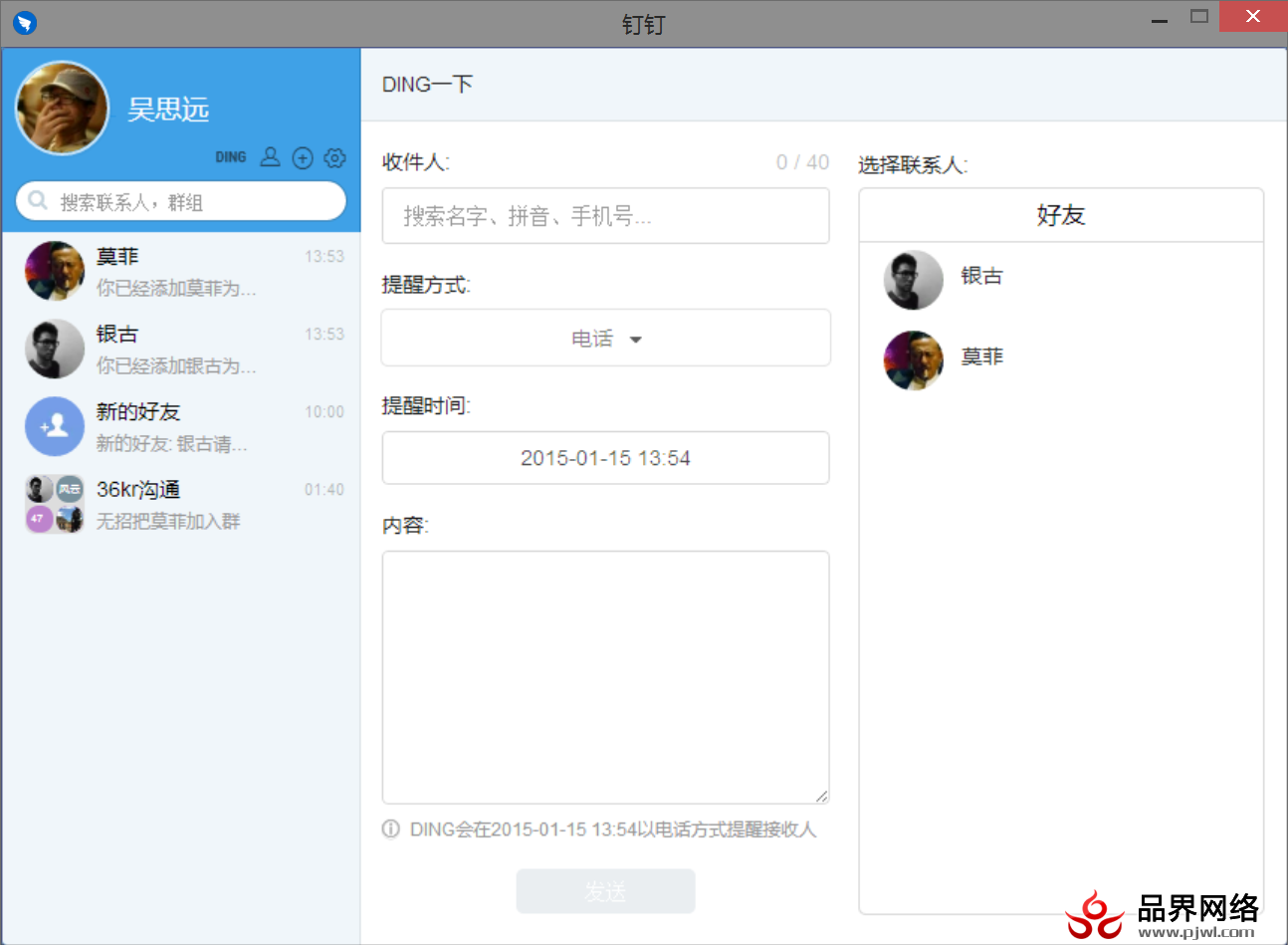Open chat with 莫菲 in the conversation list
The image size is (1288, 945).
click(181, 271)
